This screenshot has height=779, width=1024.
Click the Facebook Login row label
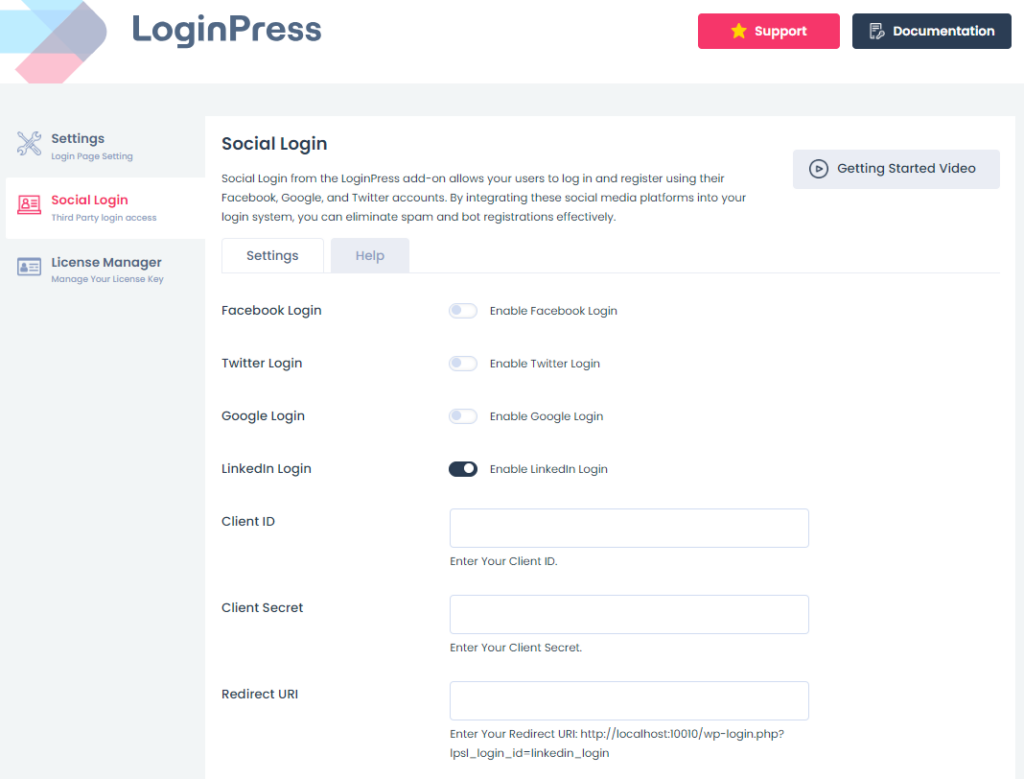tap(271, 310)
